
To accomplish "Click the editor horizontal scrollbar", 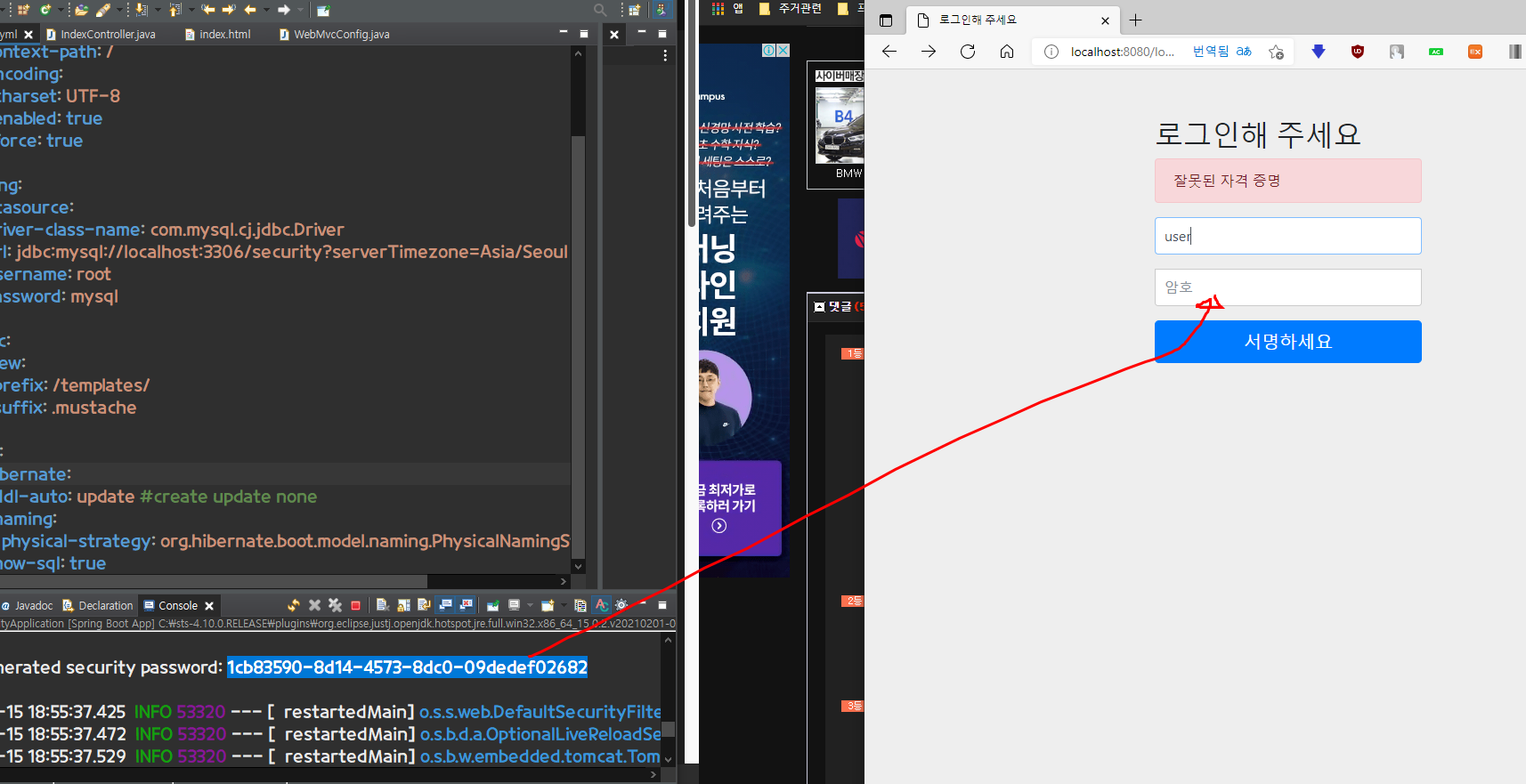I will tap(214, 581).
